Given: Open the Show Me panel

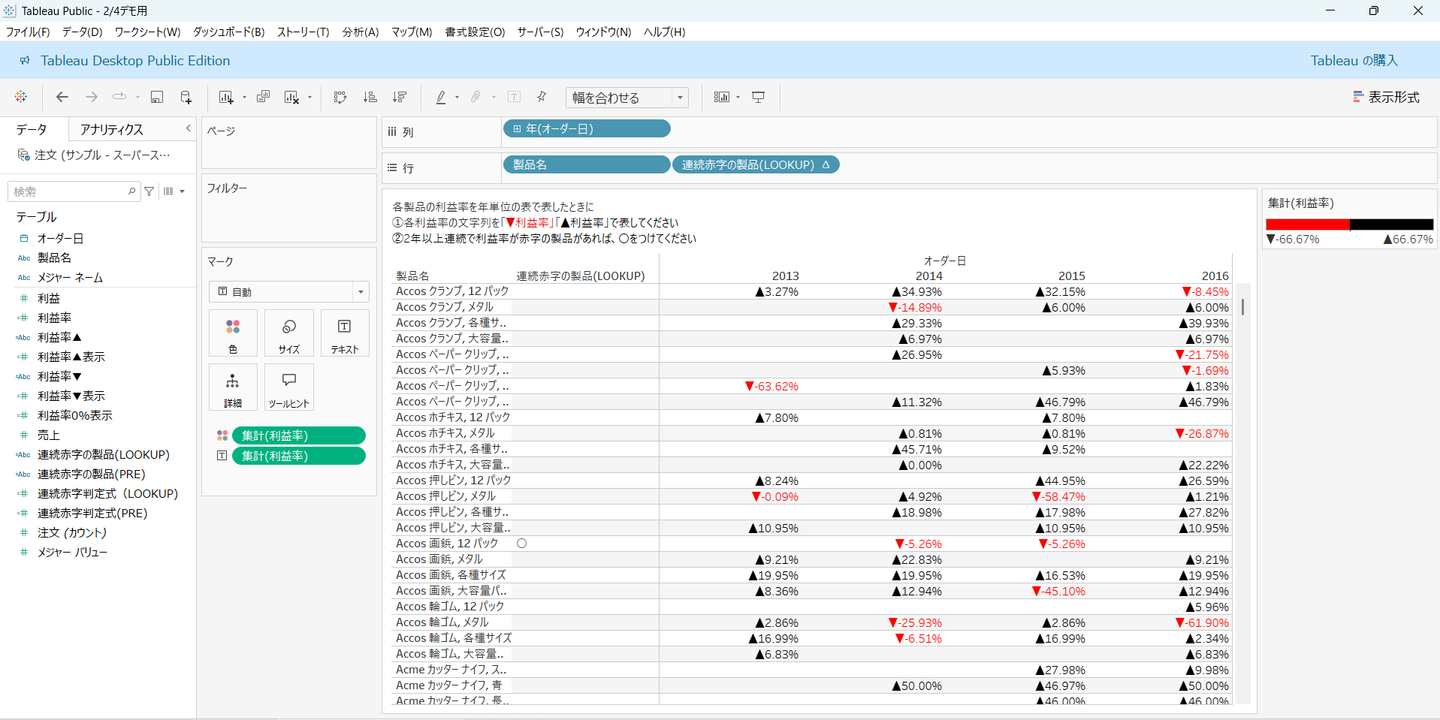Looking at the screenshot, I should pos(1386,97).
